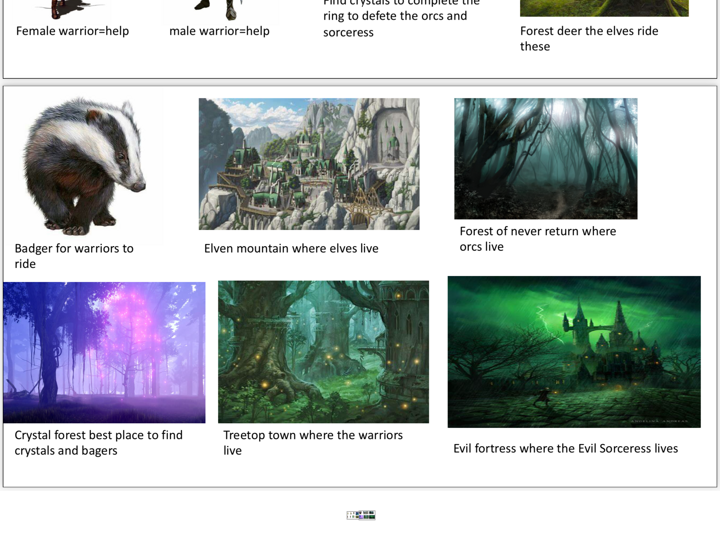Click the 'Forest deer the elves ride' caption
The height and width of the screenshot is (540, 720).
coord(588,38)
